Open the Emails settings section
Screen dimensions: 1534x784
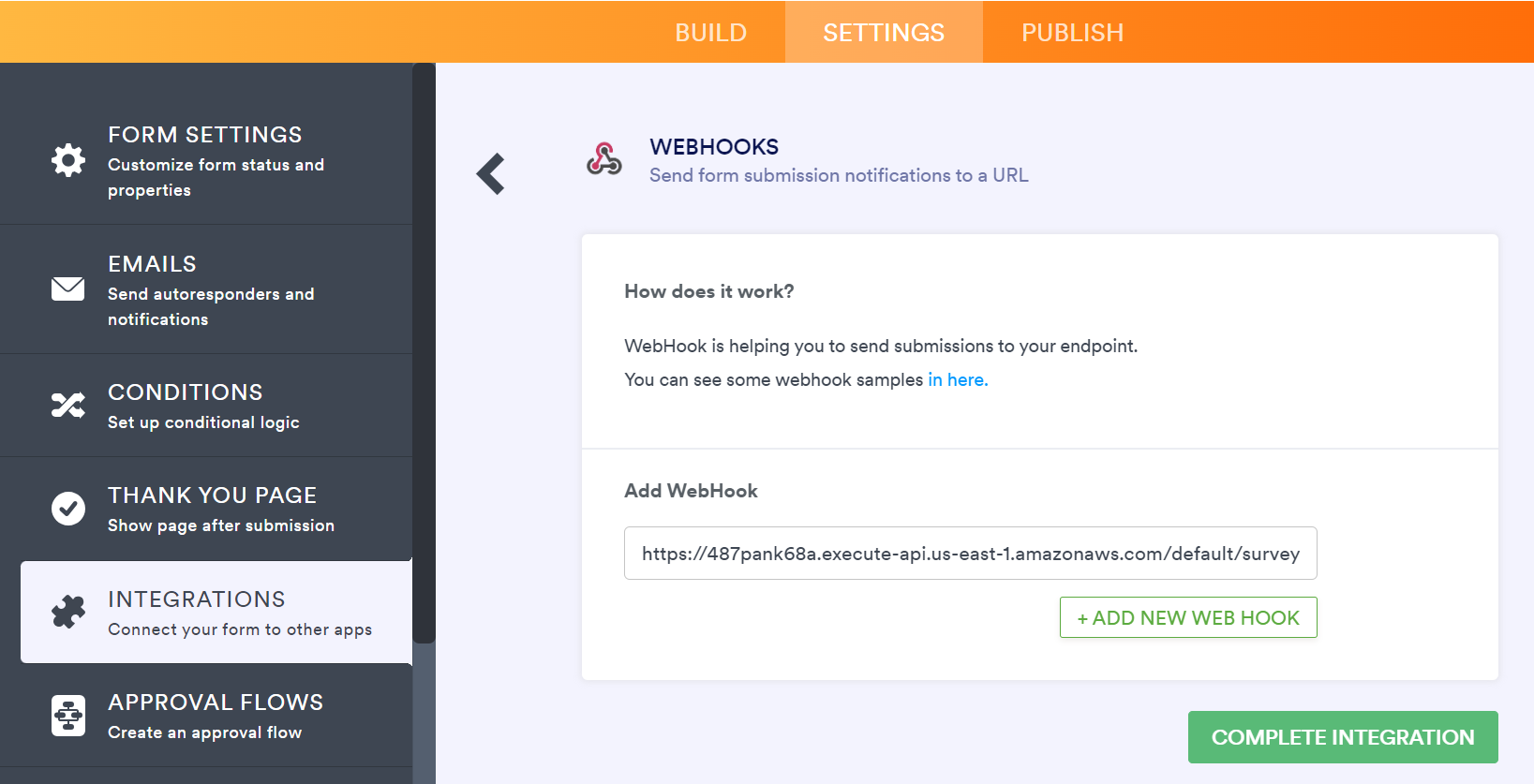[211, 289]
